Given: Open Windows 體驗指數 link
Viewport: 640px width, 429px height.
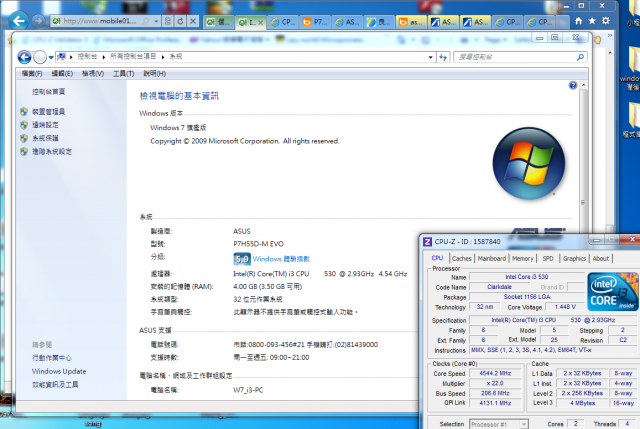Looking at the screenshot, I should (281, 259).
